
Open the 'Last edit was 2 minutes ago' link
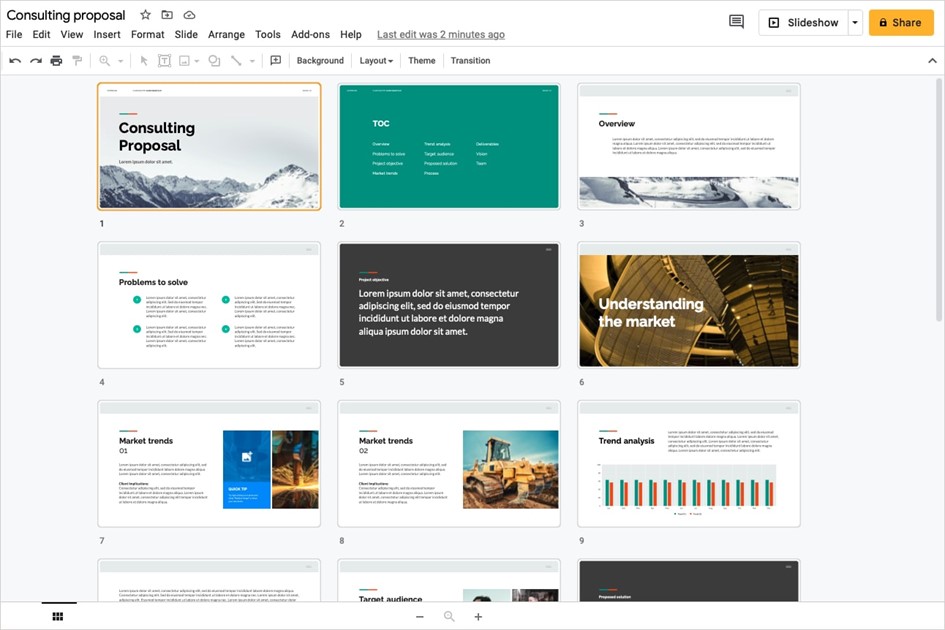pos(441,34)
